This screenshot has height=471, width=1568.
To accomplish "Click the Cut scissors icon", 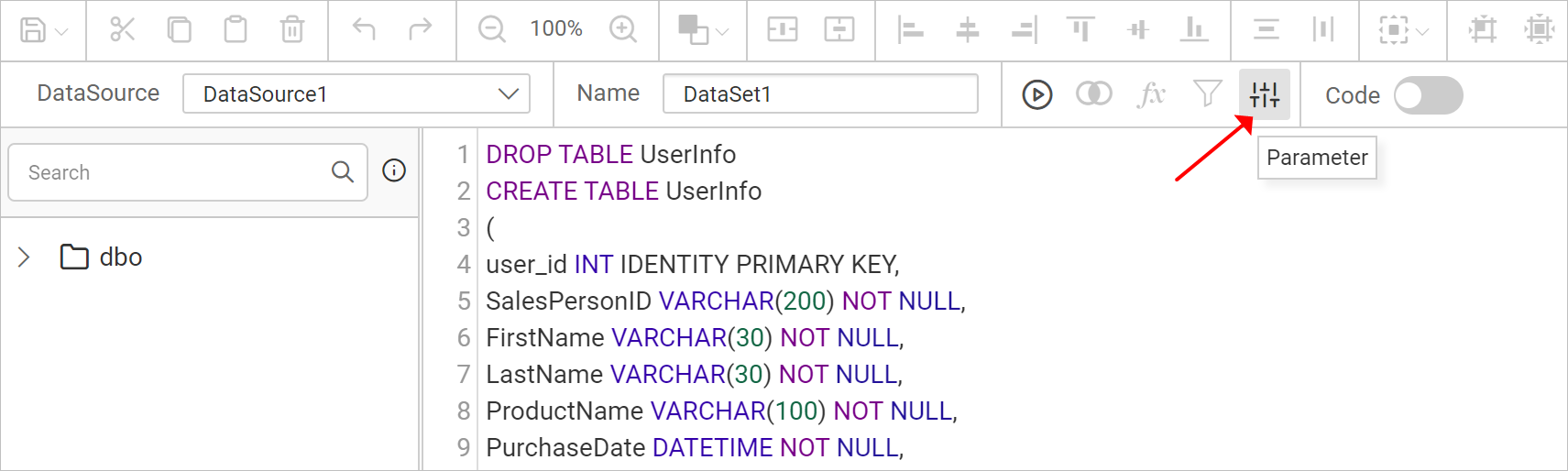I will click(123, 29).
